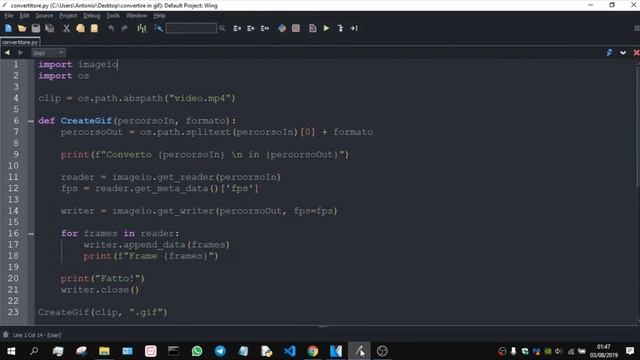Click the vertical editor scrollbar
The image size is (640, 360).
638,127
